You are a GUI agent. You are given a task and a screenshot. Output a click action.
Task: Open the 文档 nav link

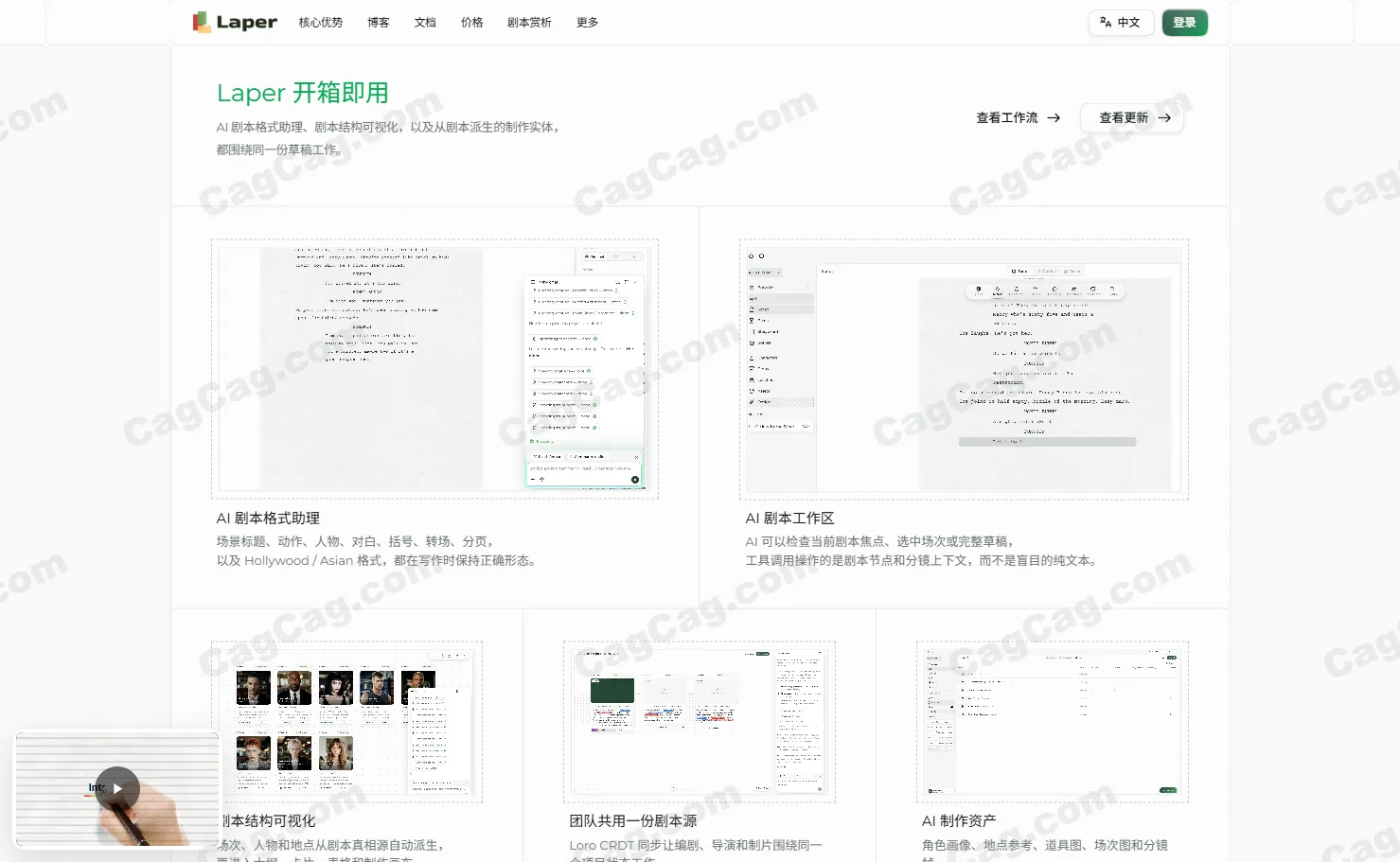tap(425, 23)
